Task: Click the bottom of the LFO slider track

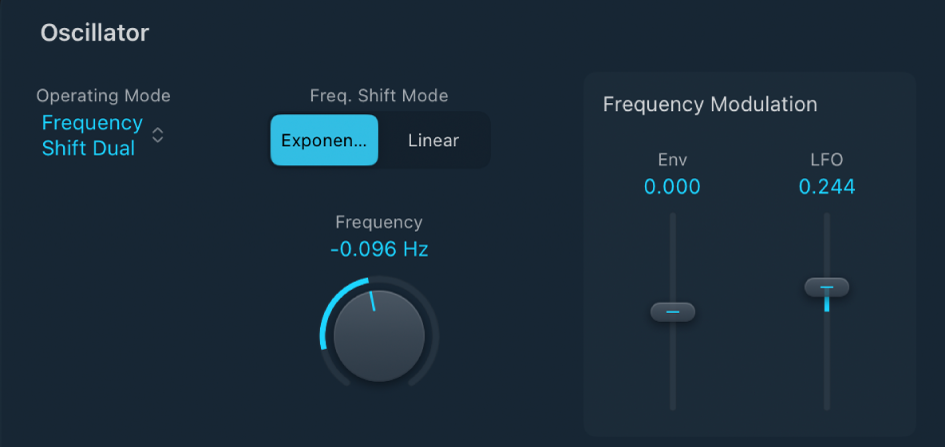Action: (x=827, y=403)
